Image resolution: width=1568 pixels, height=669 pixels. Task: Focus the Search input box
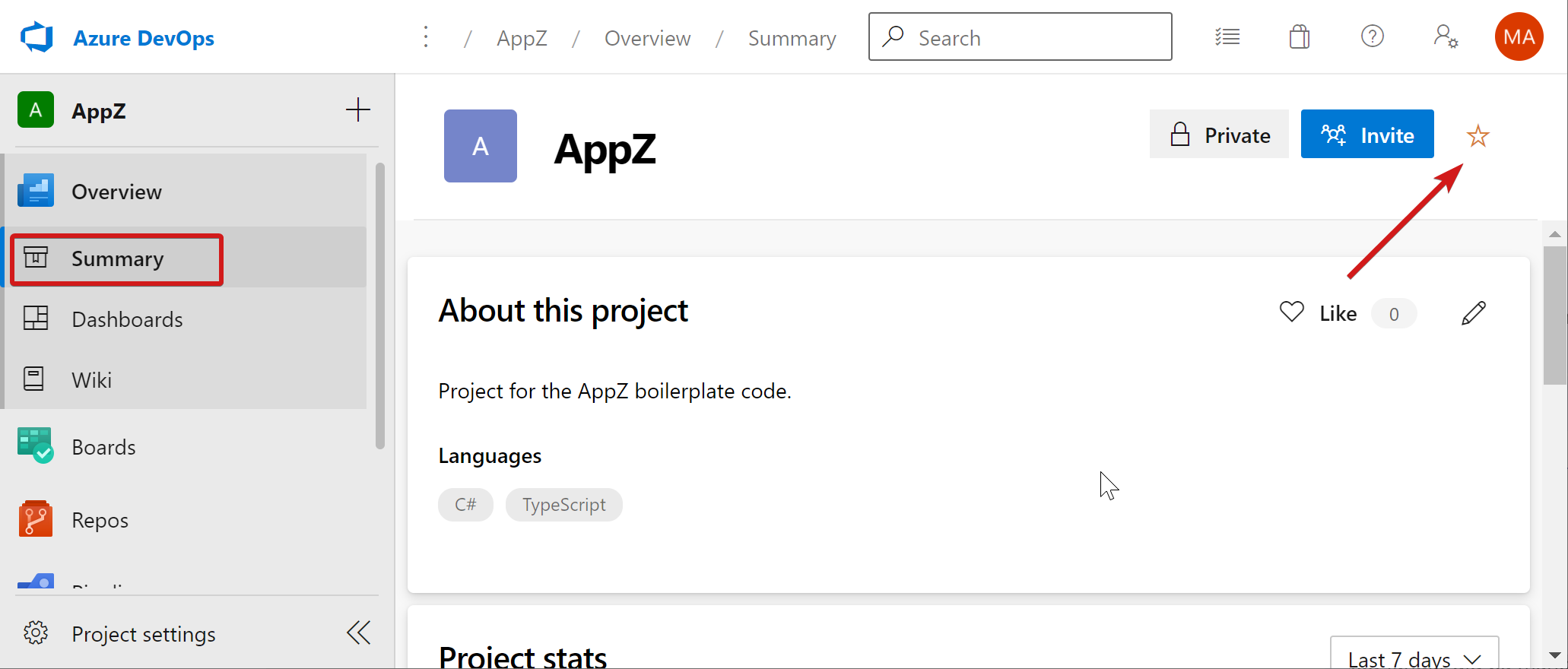[x=1020, y=36]
